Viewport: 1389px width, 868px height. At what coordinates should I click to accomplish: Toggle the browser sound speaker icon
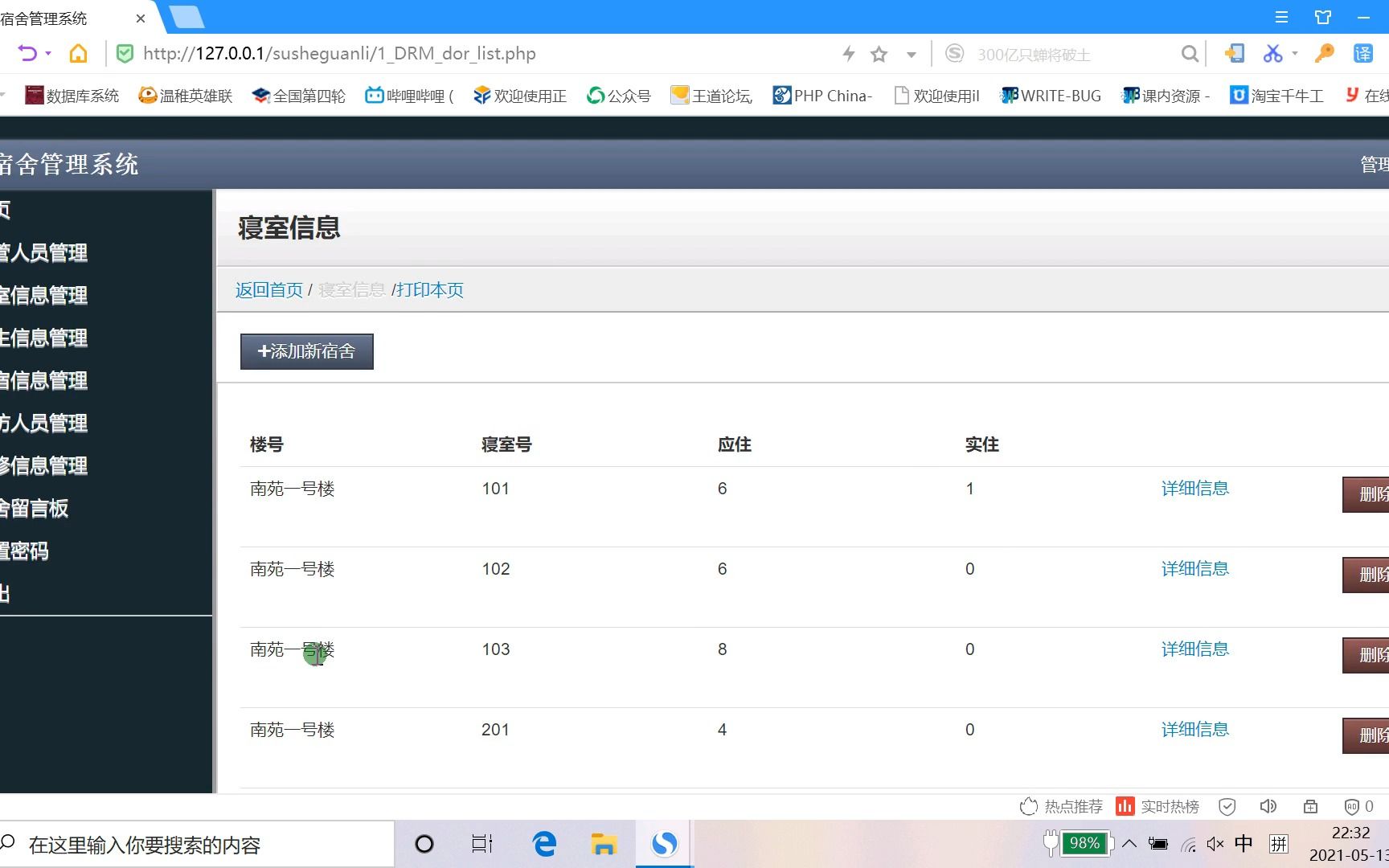(x=1268, y=806)
